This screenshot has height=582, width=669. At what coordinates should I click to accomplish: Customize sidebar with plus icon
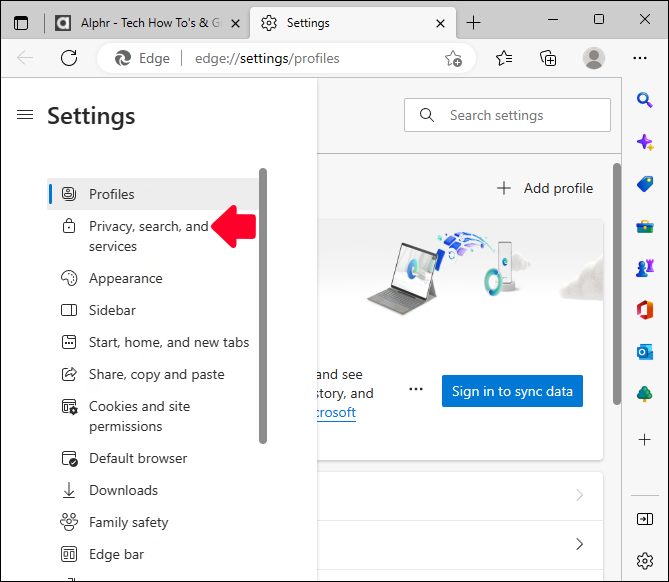click(645, 439)
